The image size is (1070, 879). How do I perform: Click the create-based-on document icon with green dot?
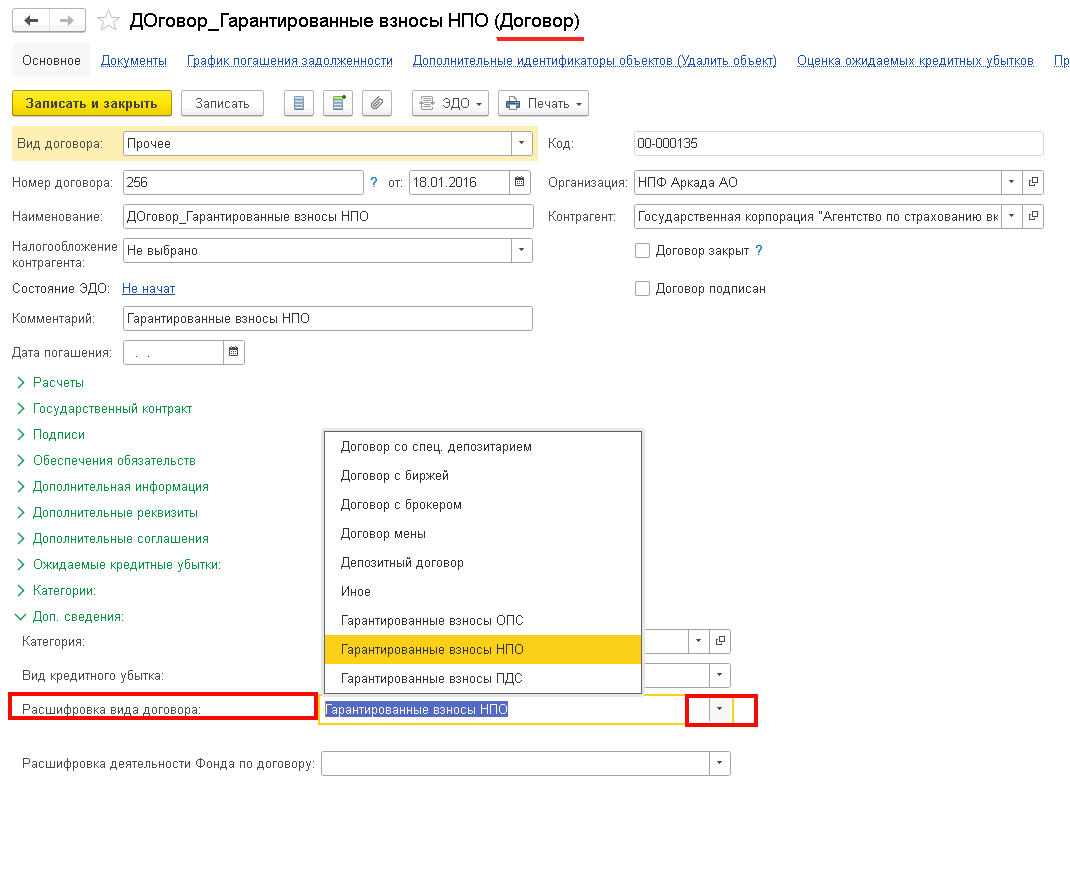[x=338, y=104]
